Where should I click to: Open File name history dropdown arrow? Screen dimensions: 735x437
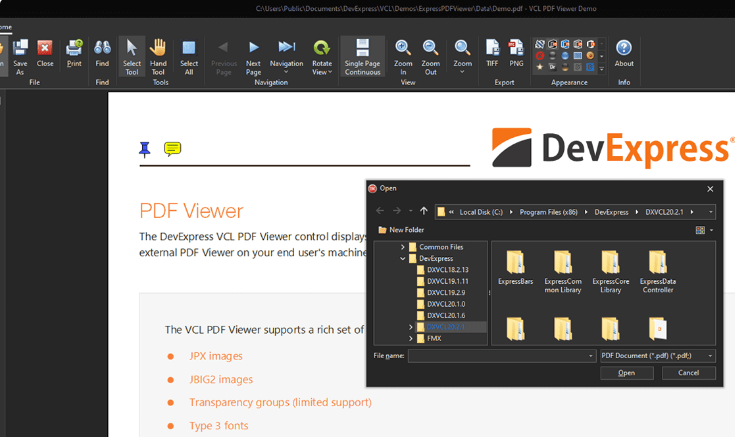point(591,356)
